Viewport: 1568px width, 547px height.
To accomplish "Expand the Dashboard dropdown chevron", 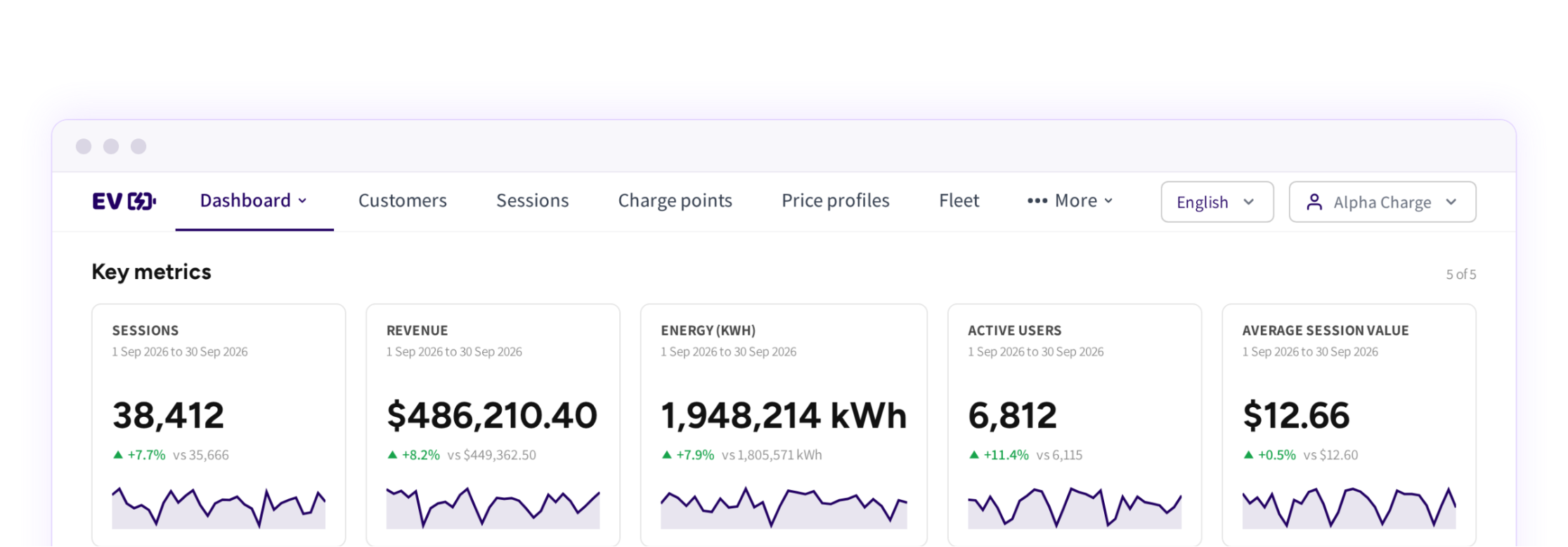I will tap(302, 201).
